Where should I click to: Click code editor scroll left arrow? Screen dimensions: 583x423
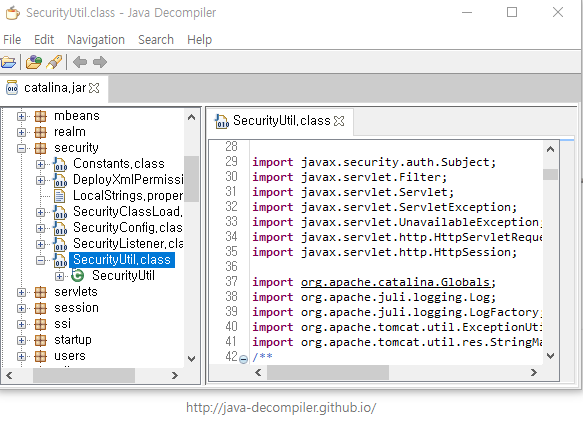[258, 372]
